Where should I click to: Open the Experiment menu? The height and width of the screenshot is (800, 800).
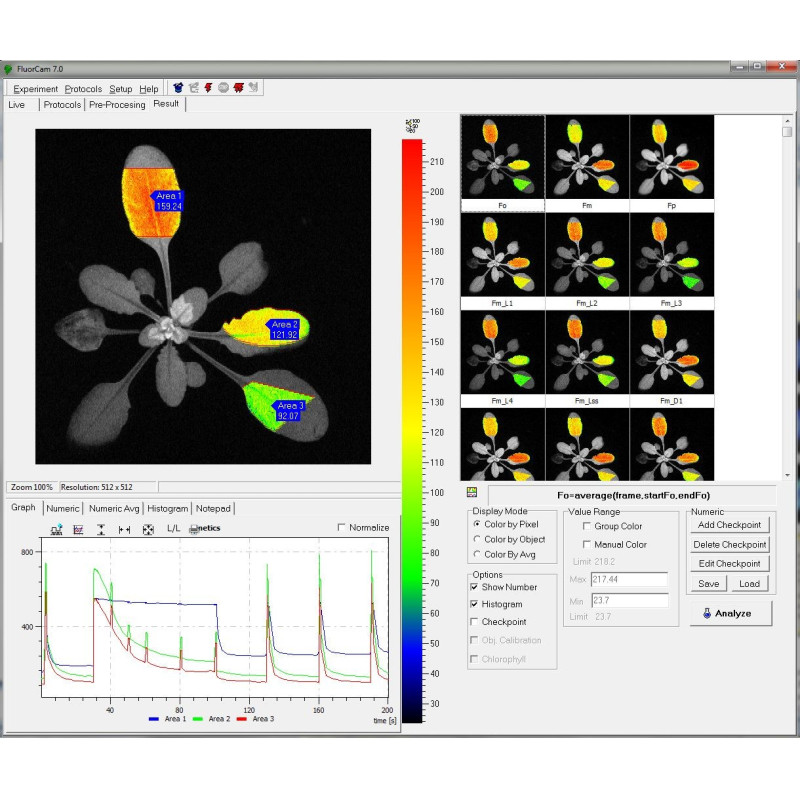pos(35,89)
